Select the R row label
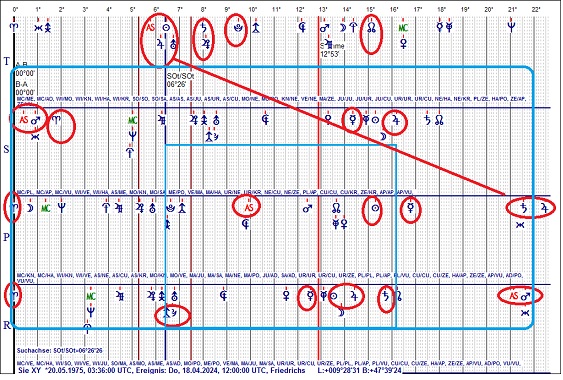Screen dimensions: 563x380 (x=7, y=325)
